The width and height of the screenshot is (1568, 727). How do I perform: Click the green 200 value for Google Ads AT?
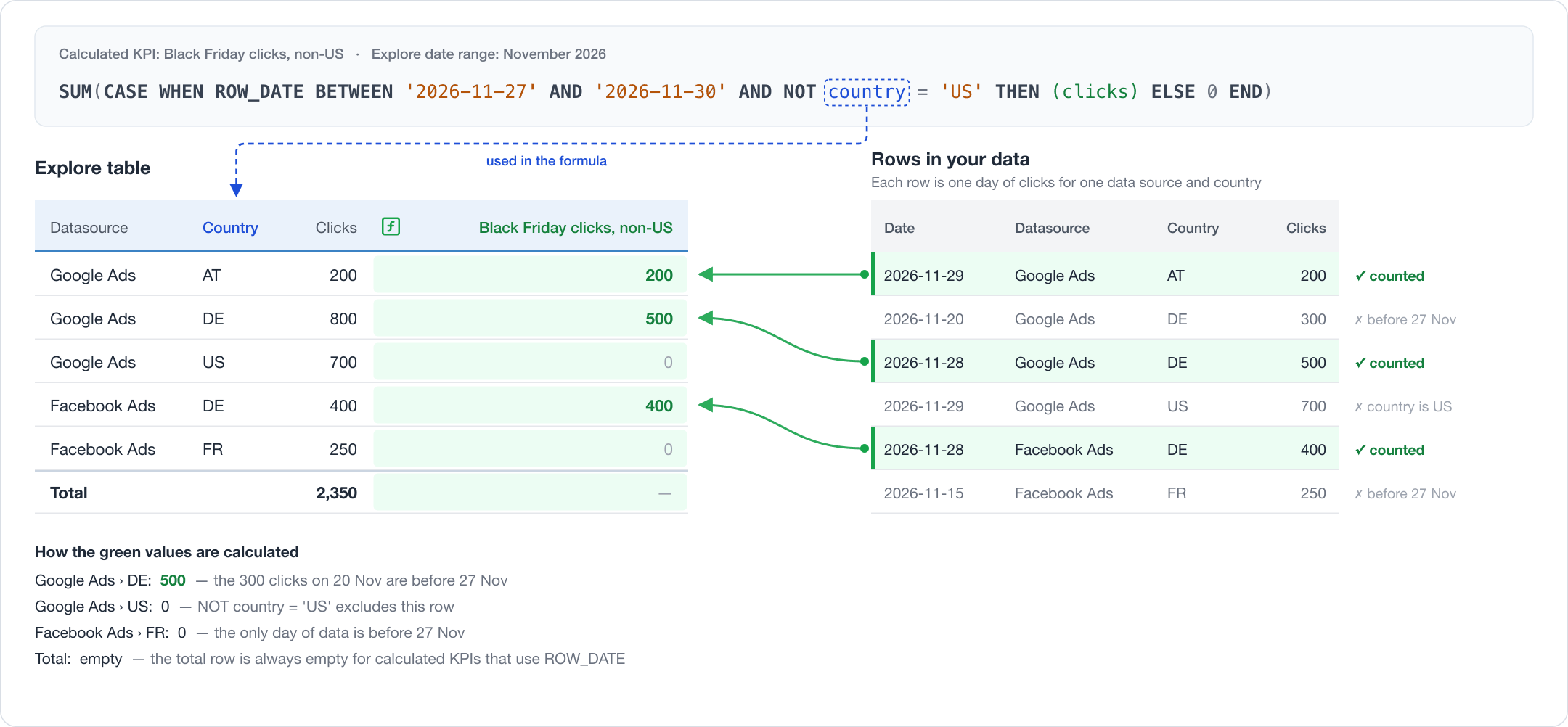[x=659, y=276]
